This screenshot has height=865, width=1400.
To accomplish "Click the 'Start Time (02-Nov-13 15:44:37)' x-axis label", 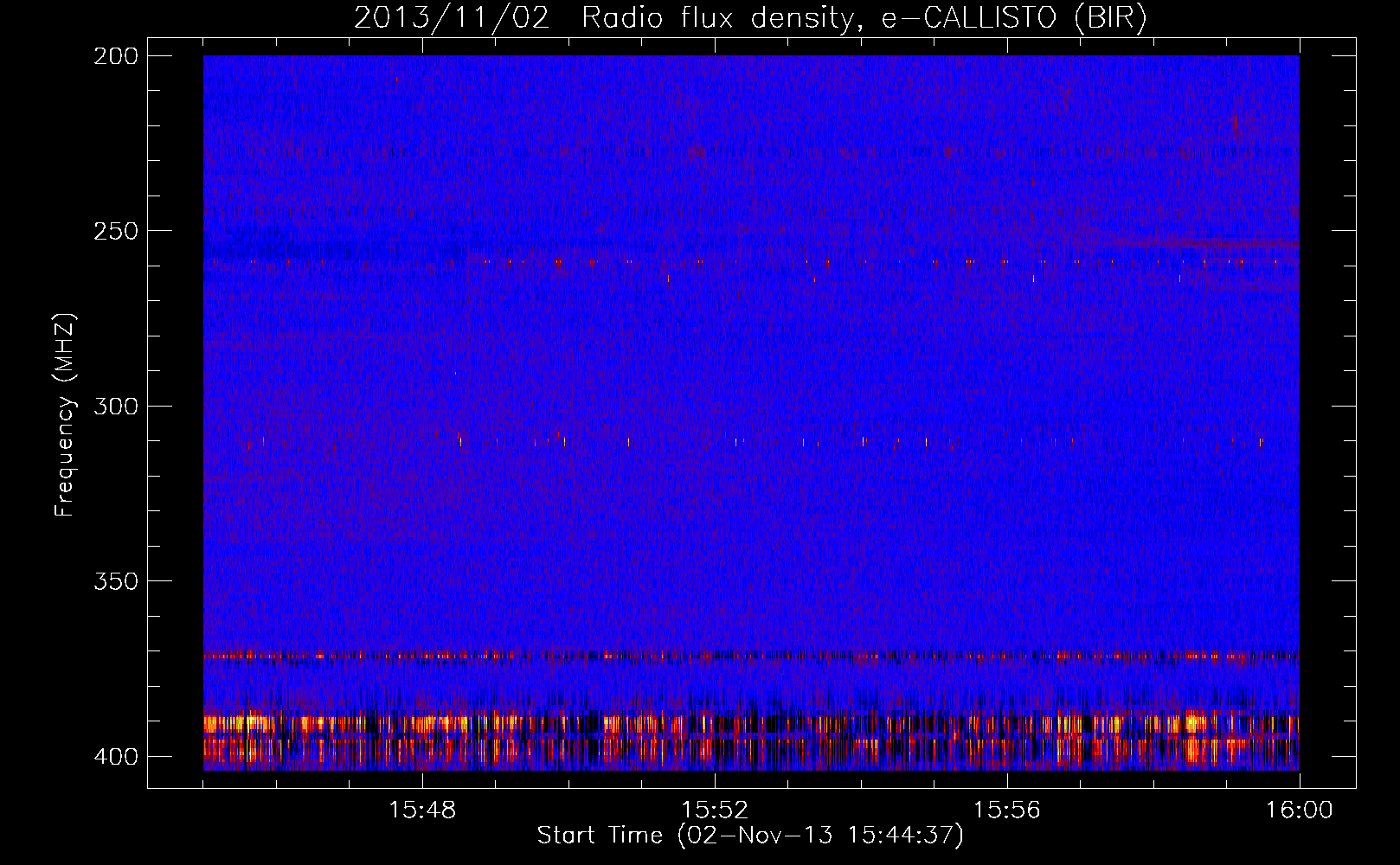I will point(750,836).
